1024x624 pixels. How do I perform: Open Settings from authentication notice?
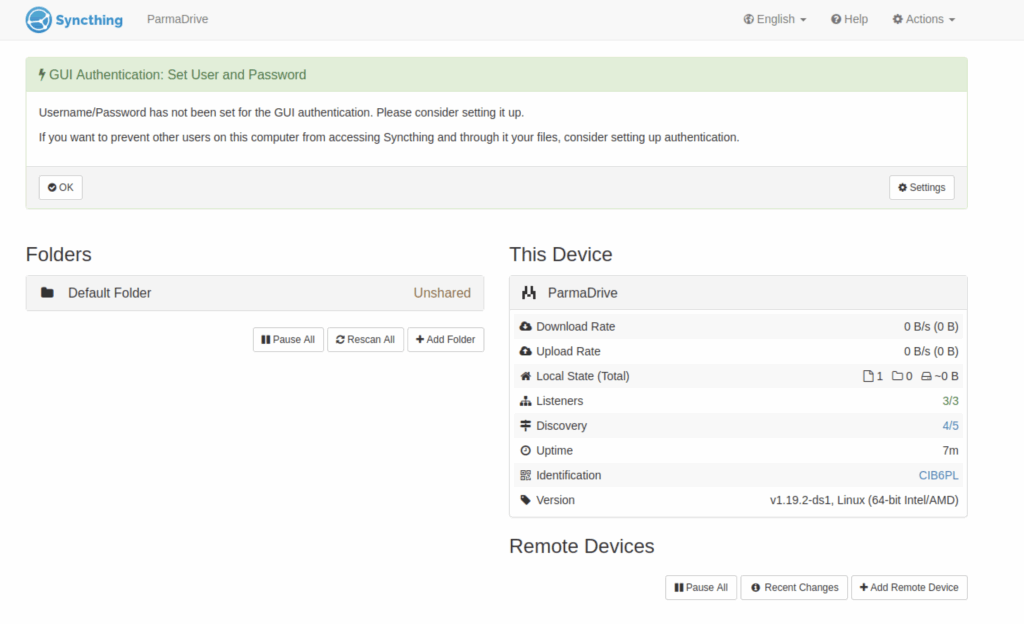(x=921, y=187)
